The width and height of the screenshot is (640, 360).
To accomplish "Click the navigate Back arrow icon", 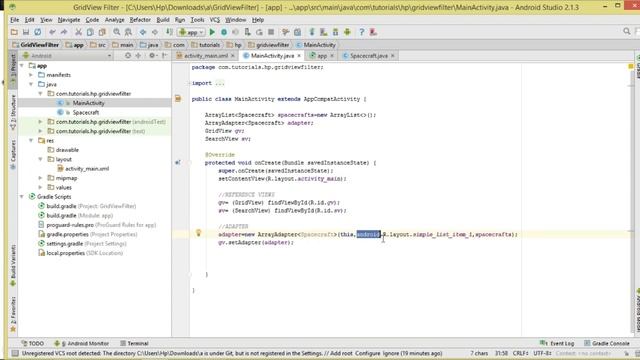I will pos(143,32).
